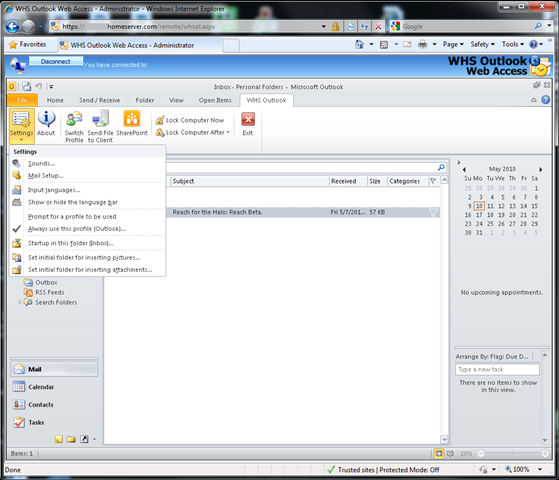Viewport: 559px width, 480px height.
Task: Choose Set initial folder for inserting pictures
Action: 88,257
